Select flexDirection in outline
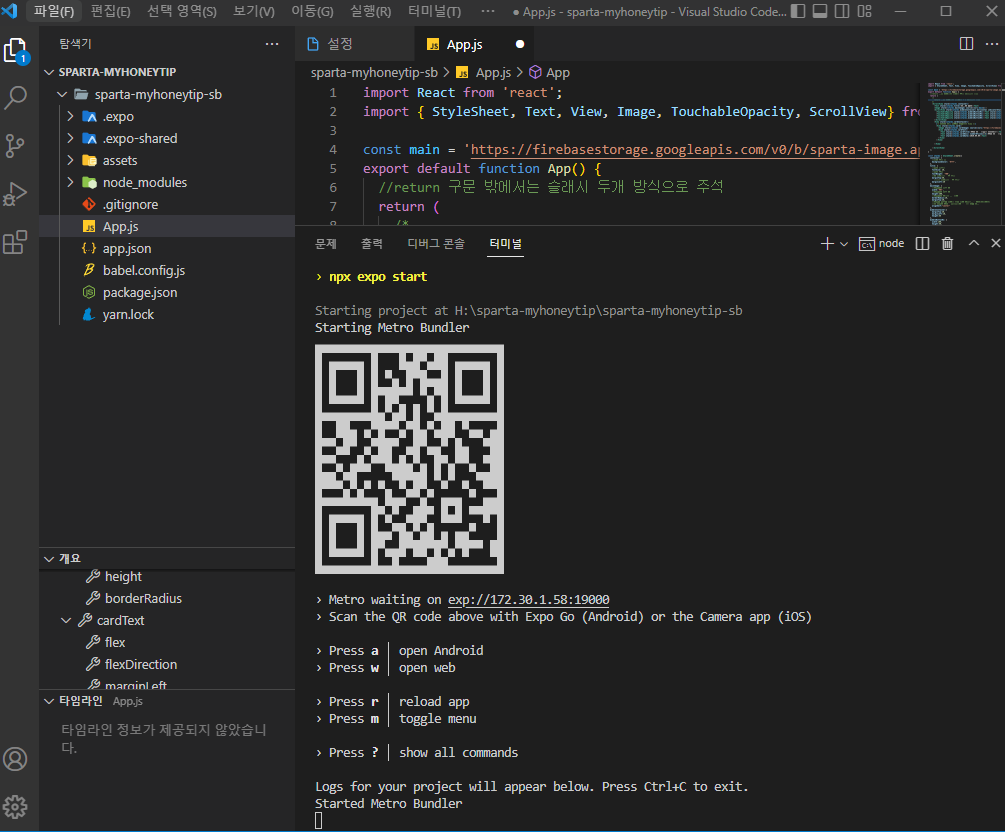The height and width of the screenshot is (832, 1005). 167,664
